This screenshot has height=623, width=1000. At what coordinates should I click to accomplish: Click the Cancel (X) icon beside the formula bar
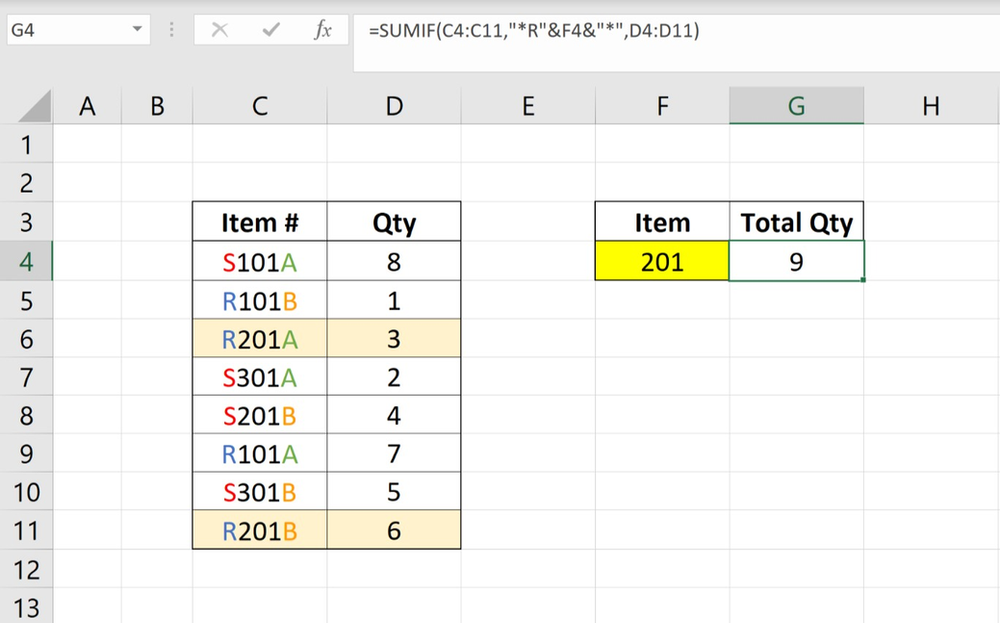(x=220, y=30)
